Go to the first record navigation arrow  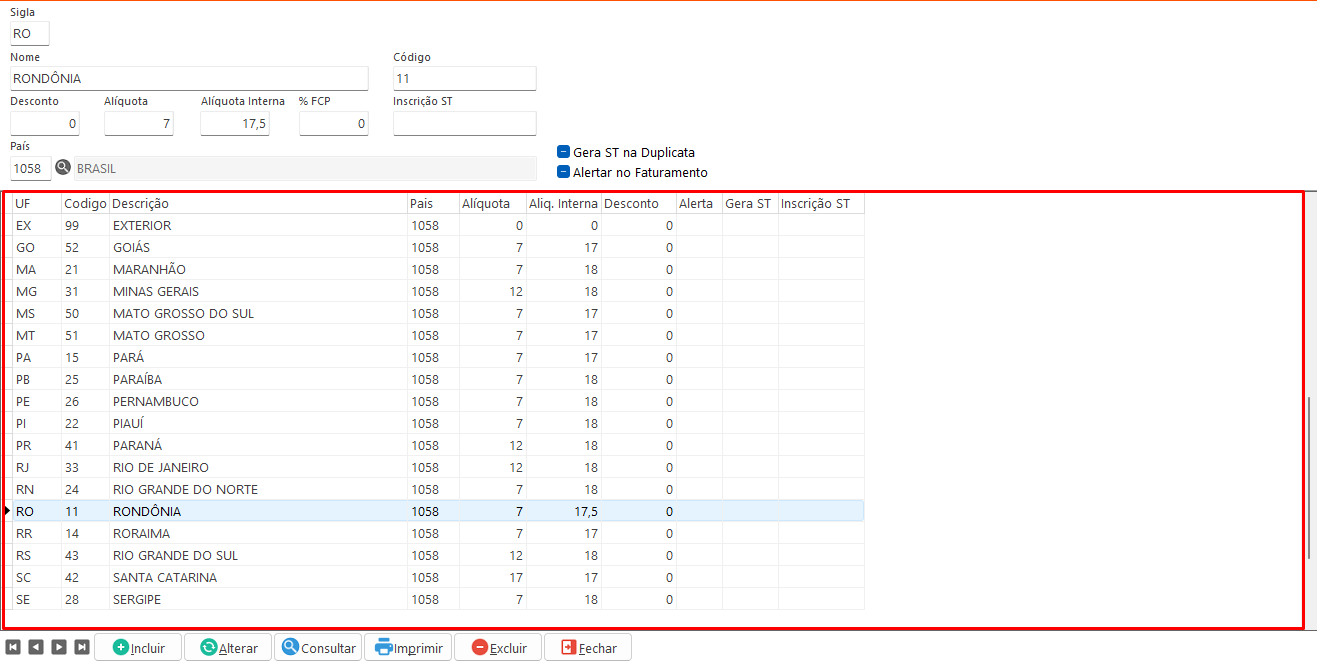click(x=13, y=647)
